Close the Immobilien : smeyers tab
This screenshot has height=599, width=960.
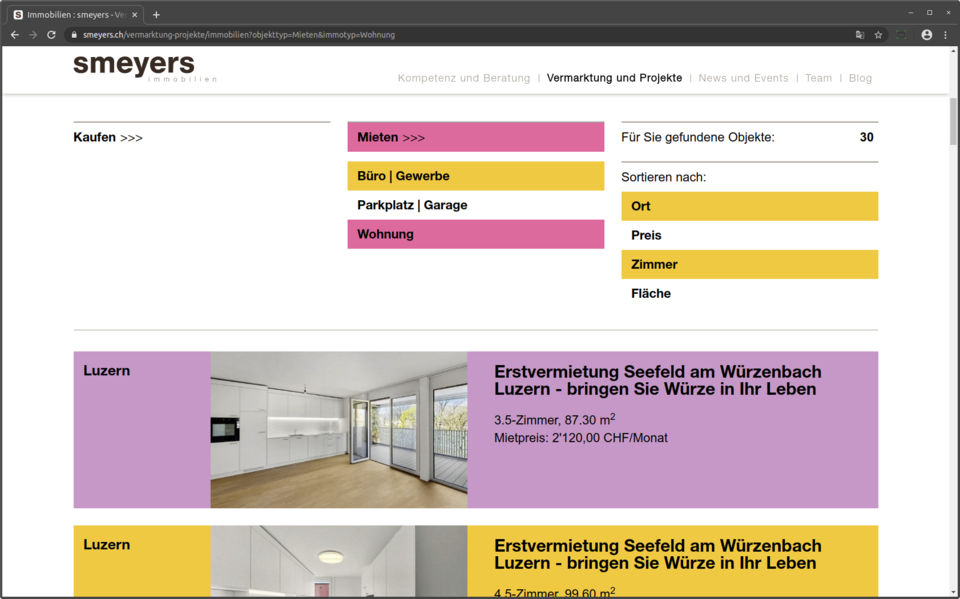[135, 15]
